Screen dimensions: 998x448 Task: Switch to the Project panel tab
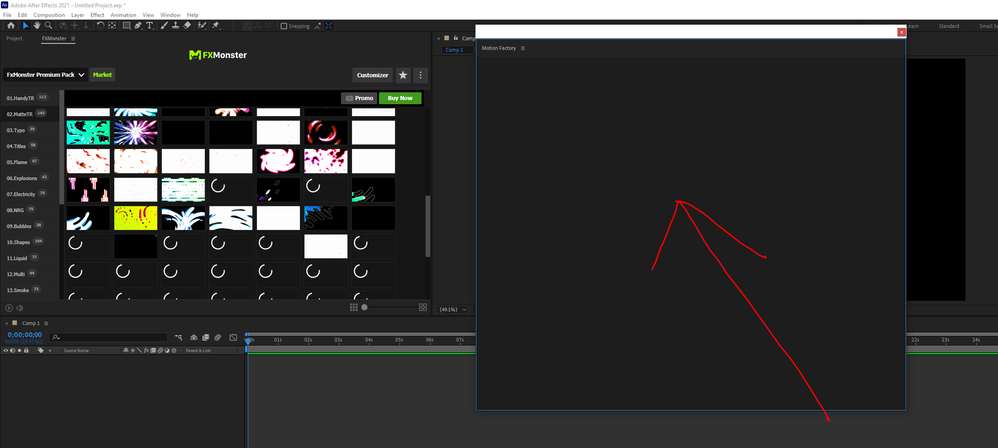coord(14,39)
